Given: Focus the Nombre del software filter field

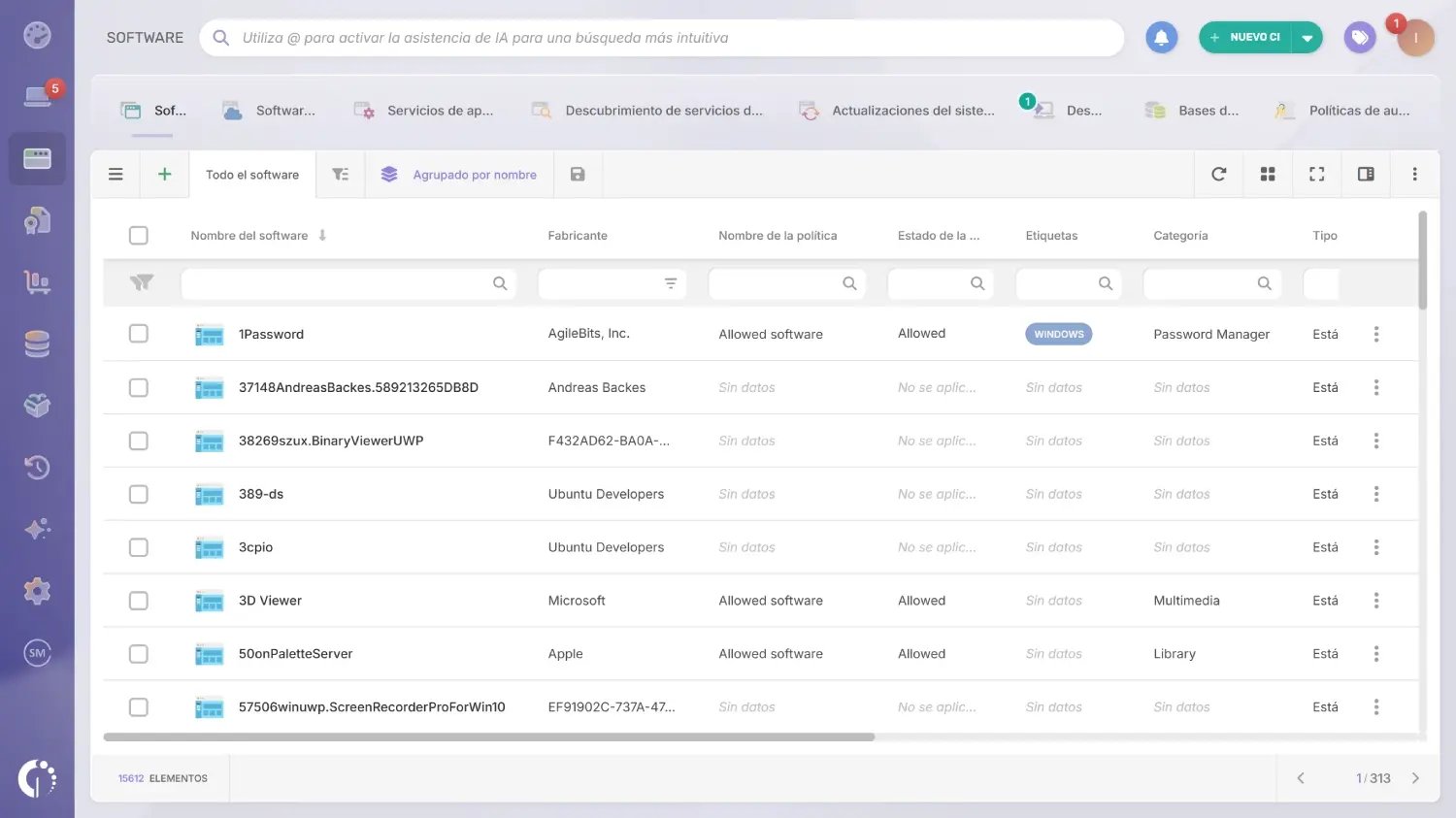Looking at the screenshot, I should click(x=348, y=283).
